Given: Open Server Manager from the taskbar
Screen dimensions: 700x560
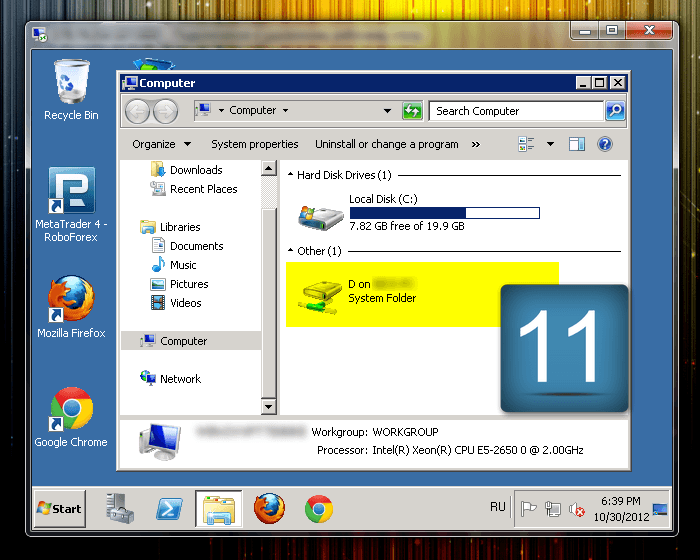Looking at the screenshot, I should 122,508.
